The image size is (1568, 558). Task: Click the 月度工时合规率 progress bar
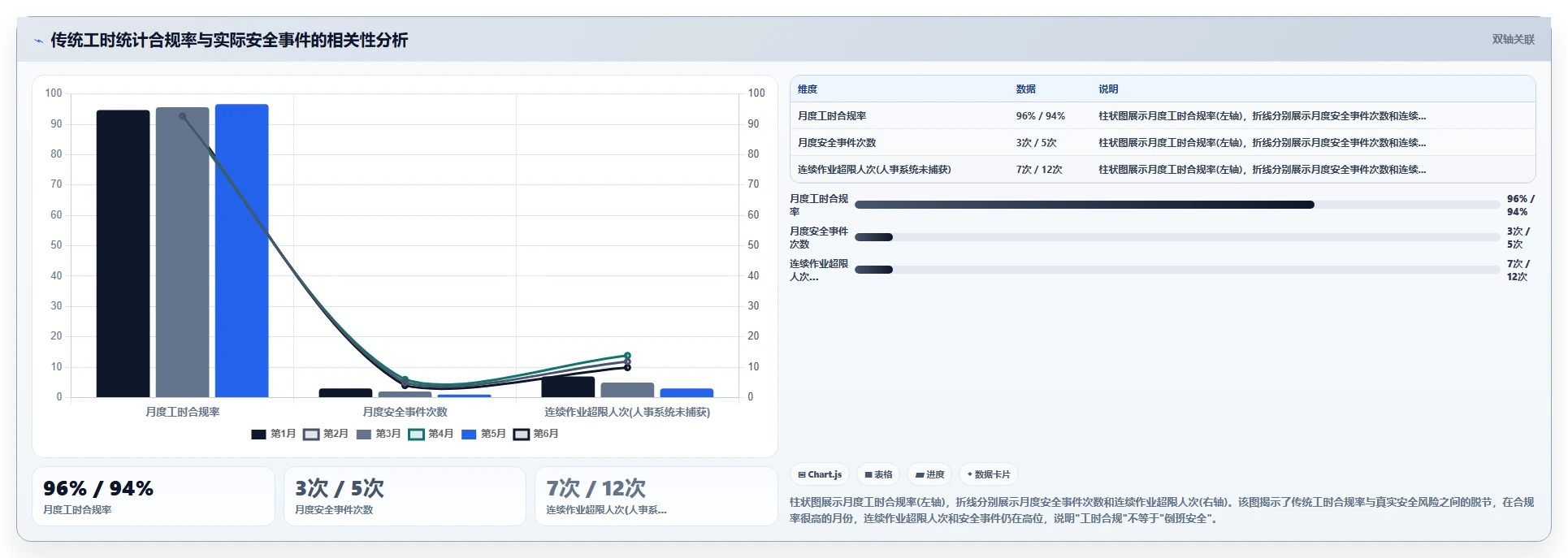point(1177,205)
